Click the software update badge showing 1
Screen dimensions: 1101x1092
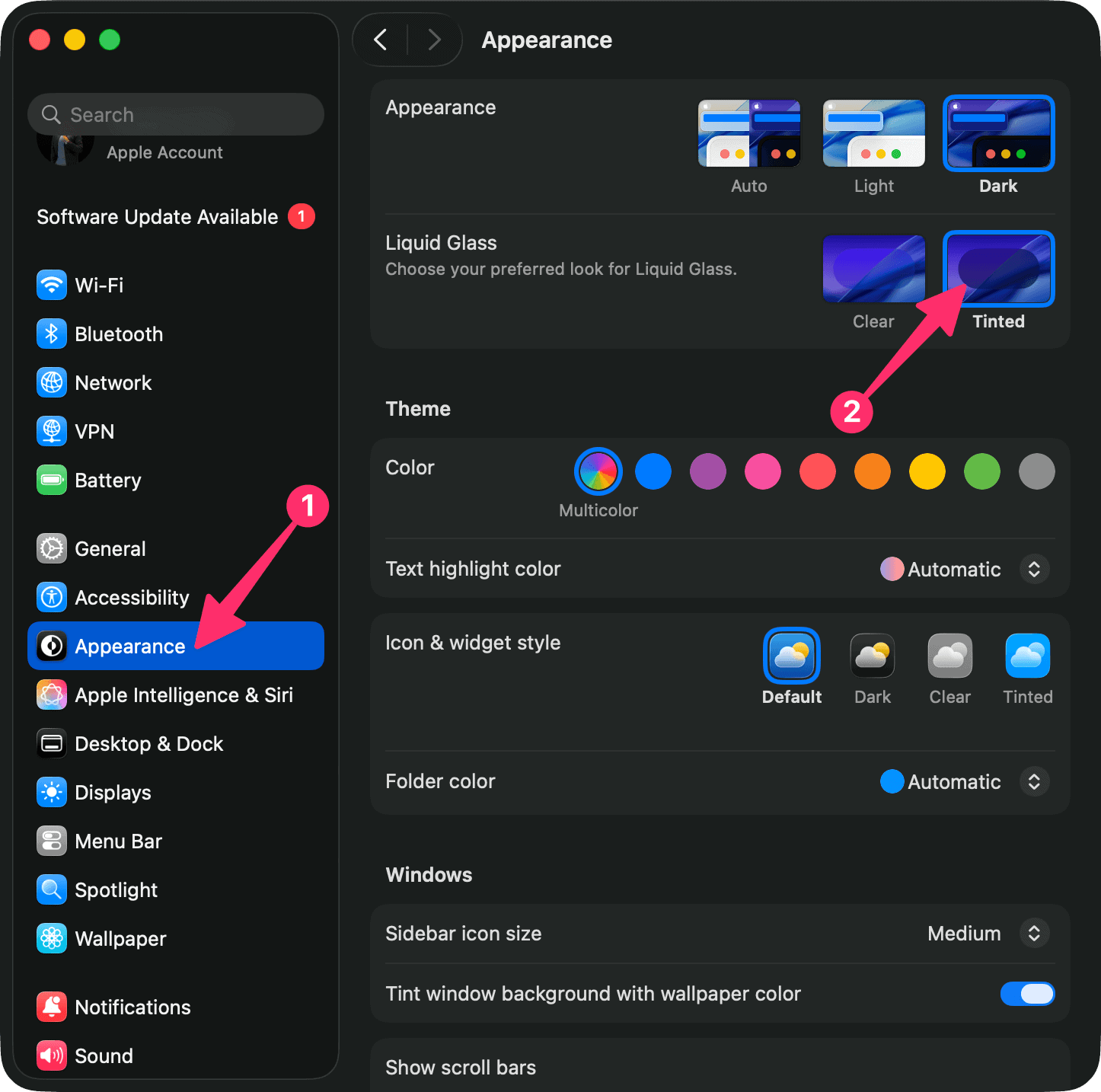tap(302, 217)
